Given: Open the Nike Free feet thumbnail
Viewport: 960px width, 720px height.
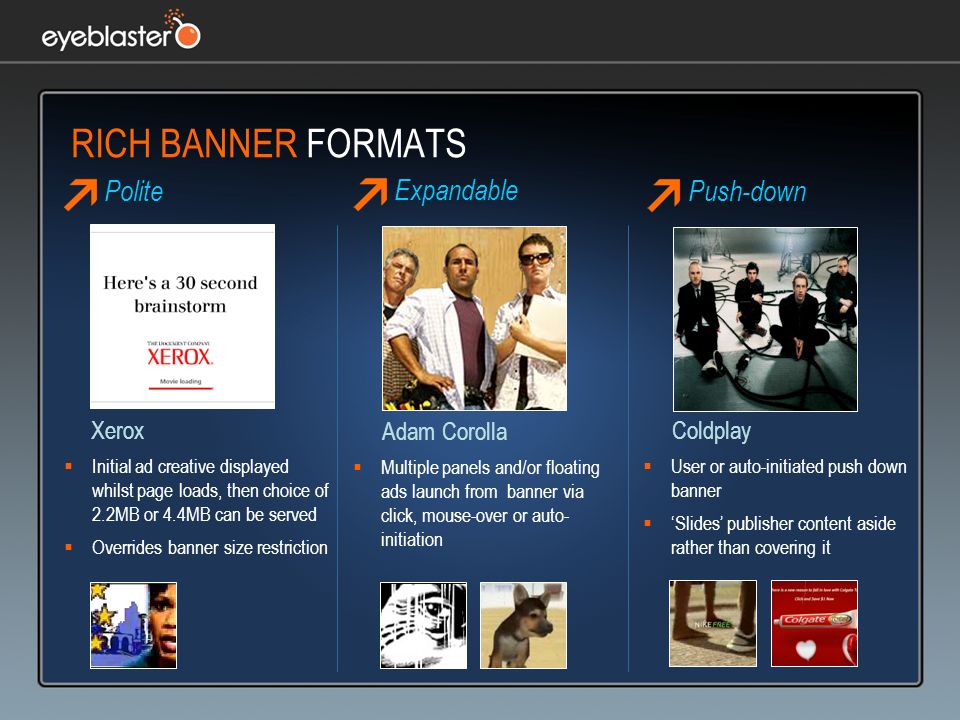Looking at the screenshot, I should point(713,623).
